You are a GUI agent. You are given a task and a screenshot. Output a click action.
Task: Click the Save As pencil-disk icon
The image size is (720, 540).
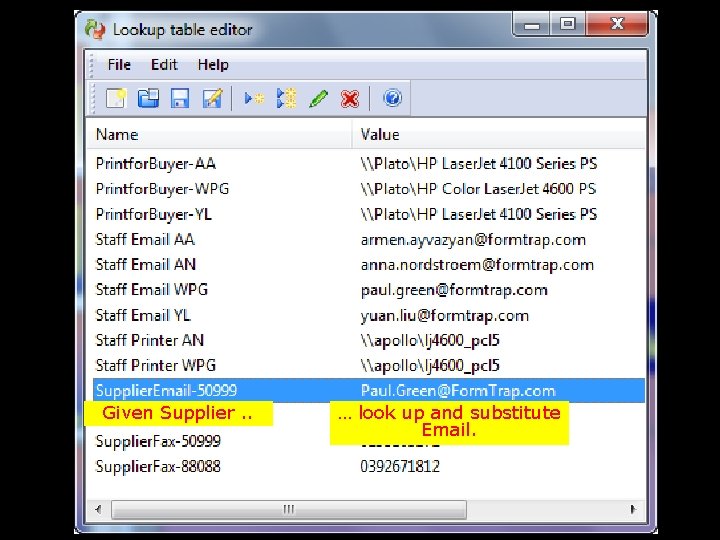click(212, 98)
